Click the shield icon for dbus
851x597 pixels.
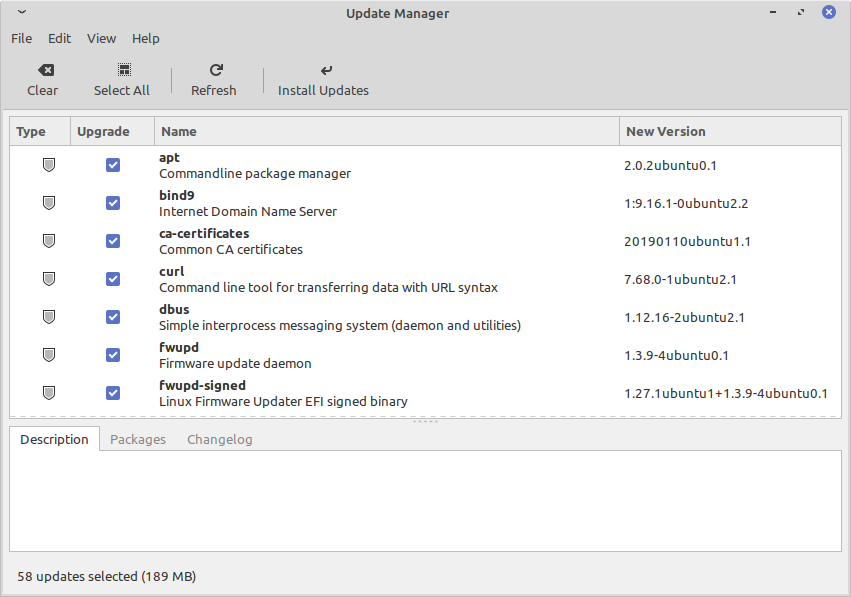click(x=48, y=317)
